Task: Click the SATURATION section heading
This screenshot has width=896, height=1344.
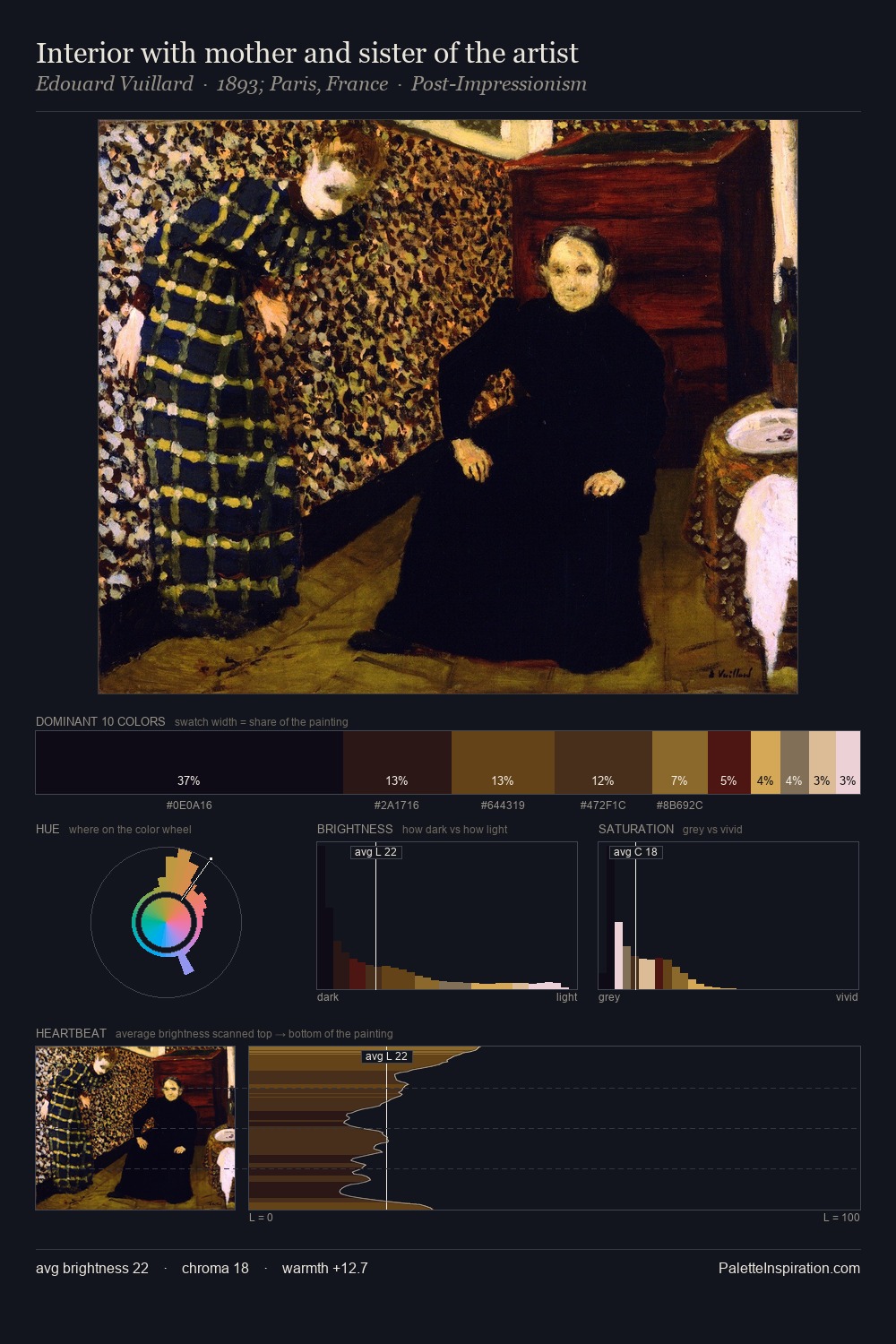Action: [x=636, y=829]
